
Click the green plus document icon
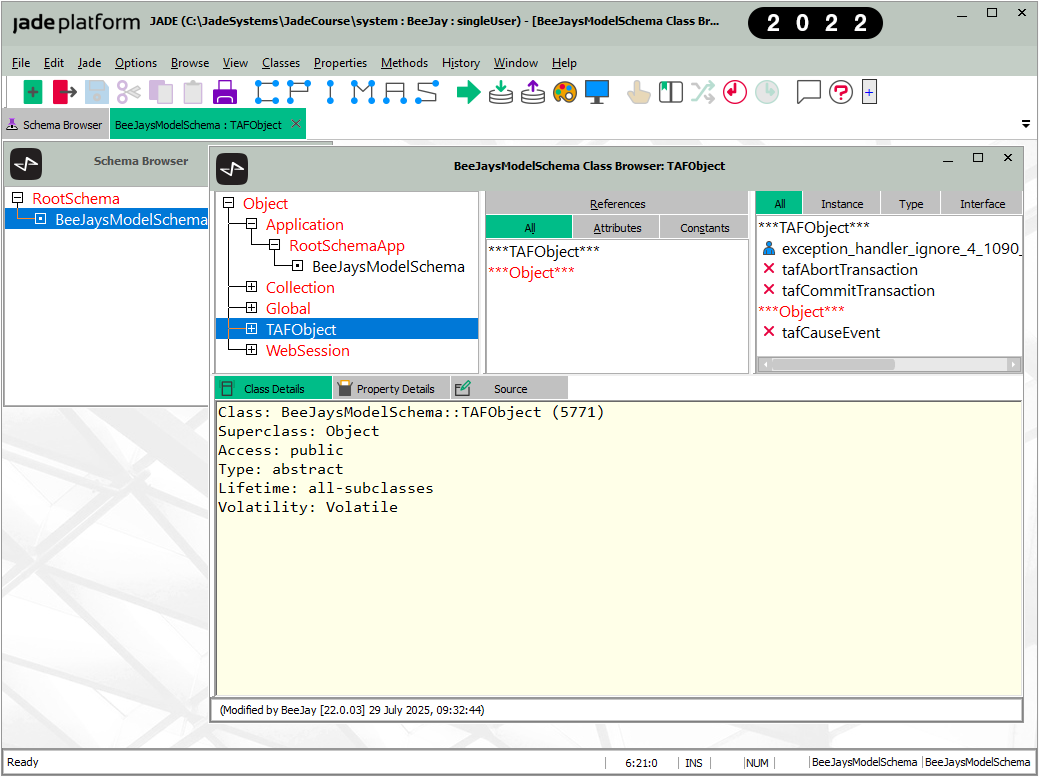[x=33, y=93]
